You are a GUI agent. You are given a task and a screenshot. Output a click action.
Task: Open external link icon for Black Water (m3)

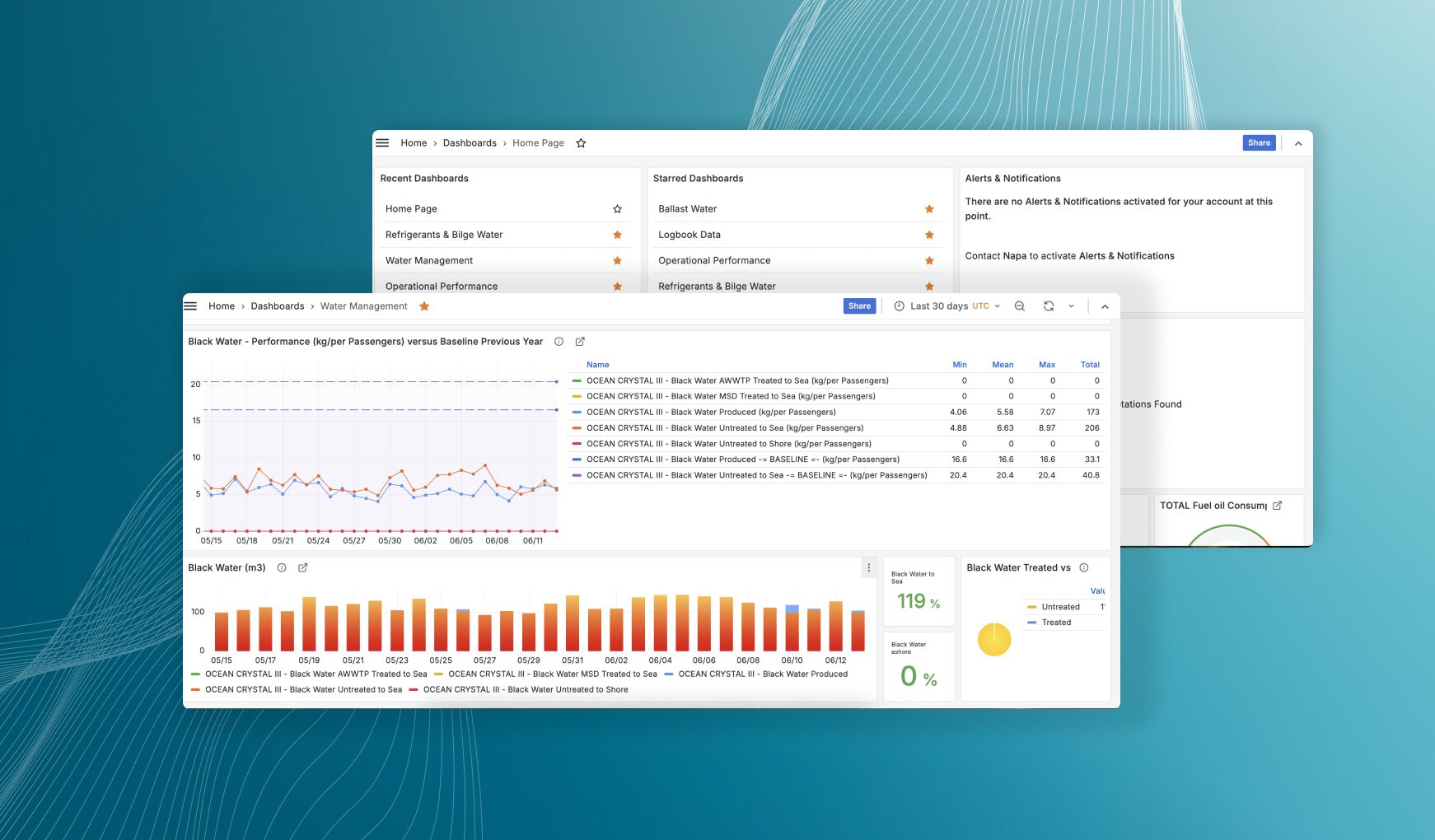coord(302,567)
